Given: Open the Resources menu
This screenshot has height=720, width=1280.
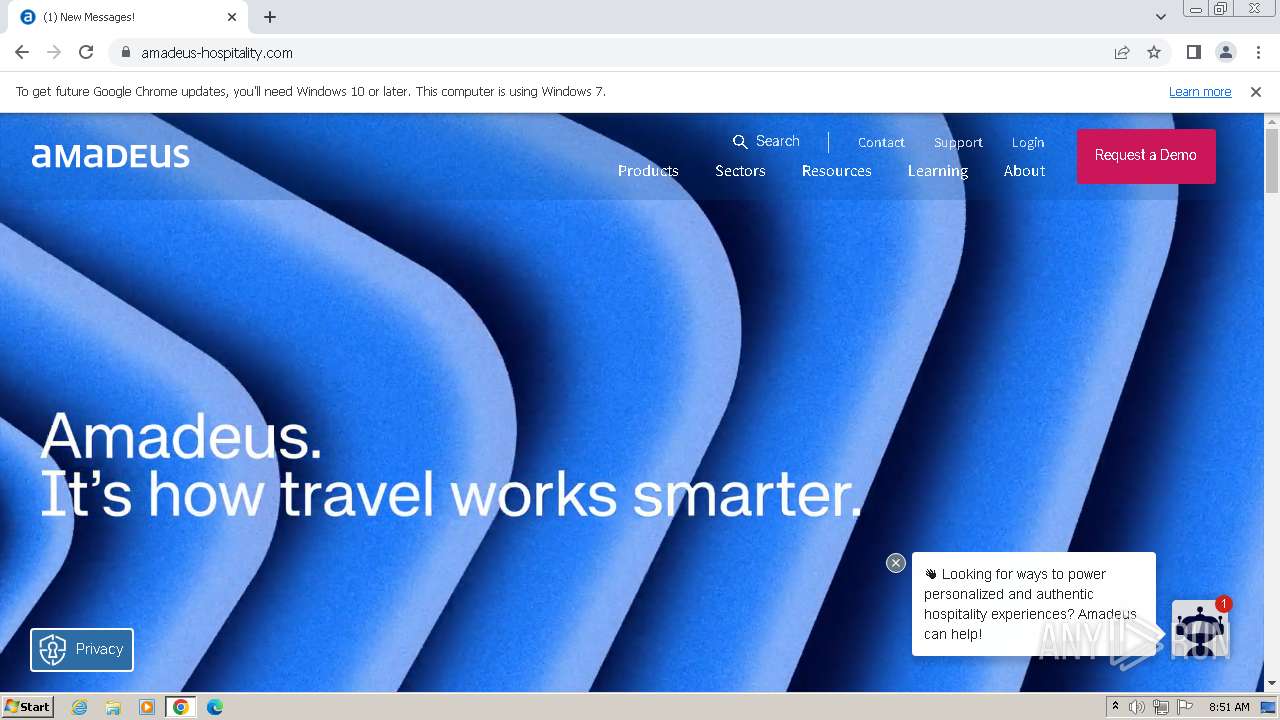Looking at the screenshot, I should click(836, 171).
